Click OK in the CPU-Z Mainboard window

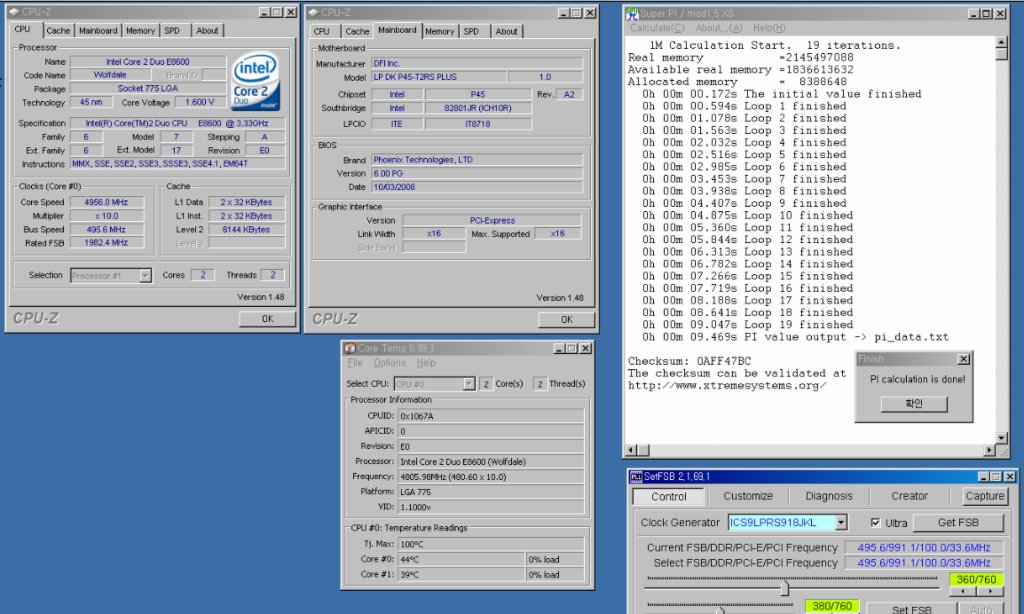566,319
